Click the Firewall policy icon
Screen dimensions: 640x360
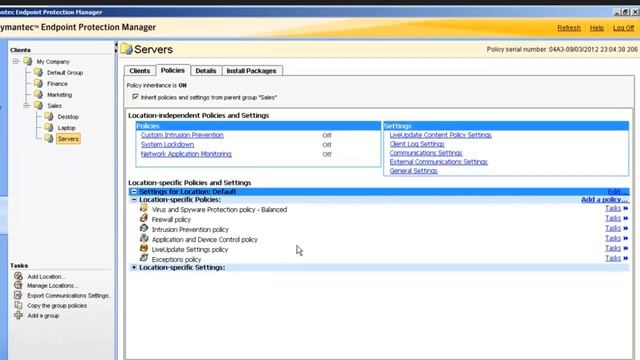click(144, 218)
